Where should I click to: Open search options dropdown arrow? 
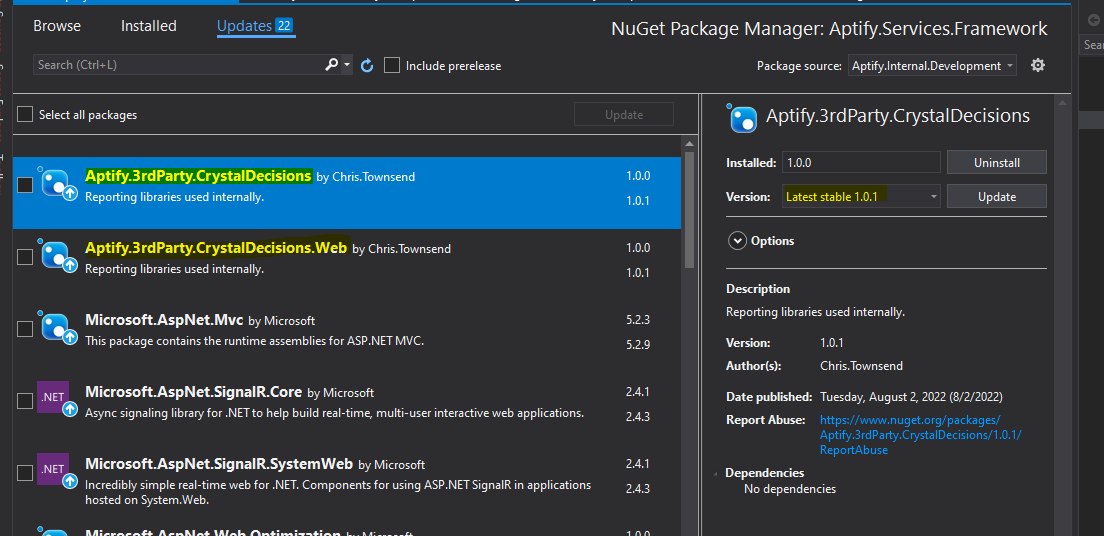(x=347, y=65)
